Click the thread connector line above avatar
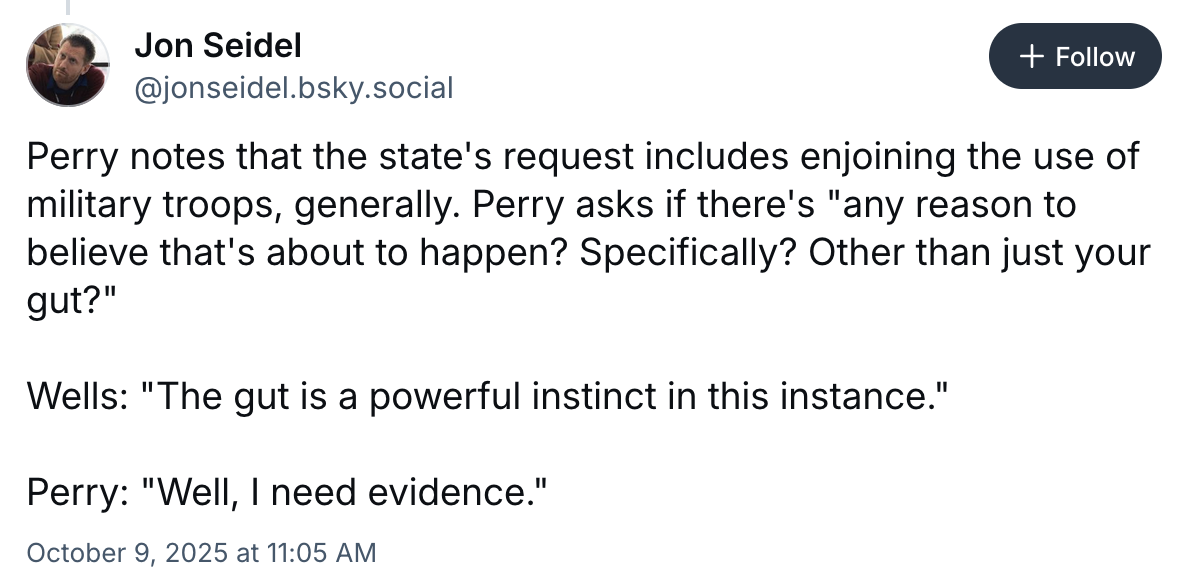Viewport: 1188px width, 588px height. point(68,8)
